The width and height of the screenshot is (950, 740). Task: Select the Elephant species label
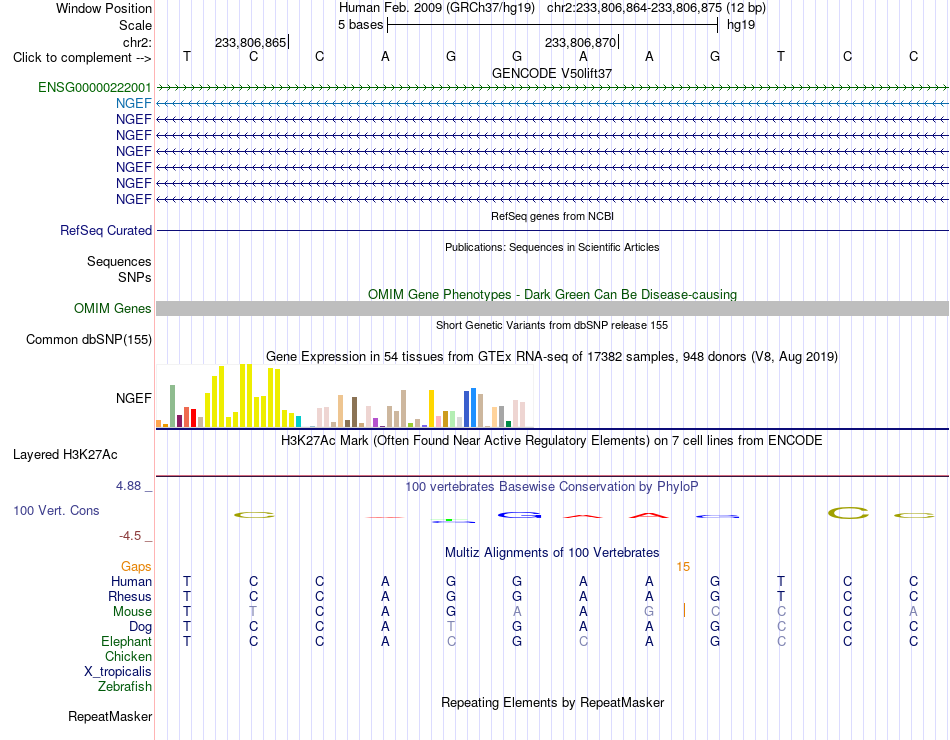126,641
